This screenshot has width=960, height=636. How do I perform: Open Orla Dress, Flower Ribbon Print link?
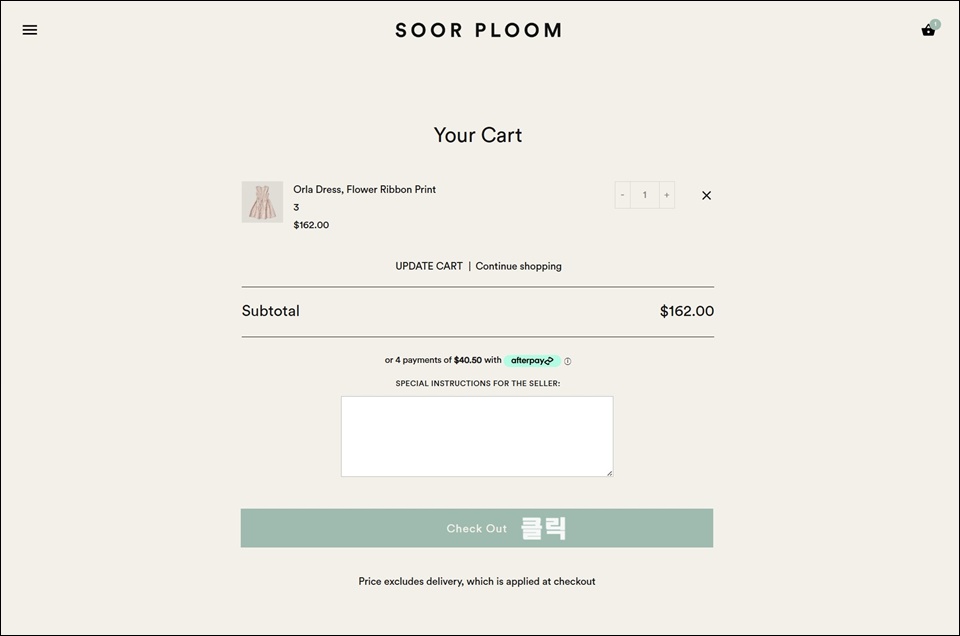tap(364, 189)
